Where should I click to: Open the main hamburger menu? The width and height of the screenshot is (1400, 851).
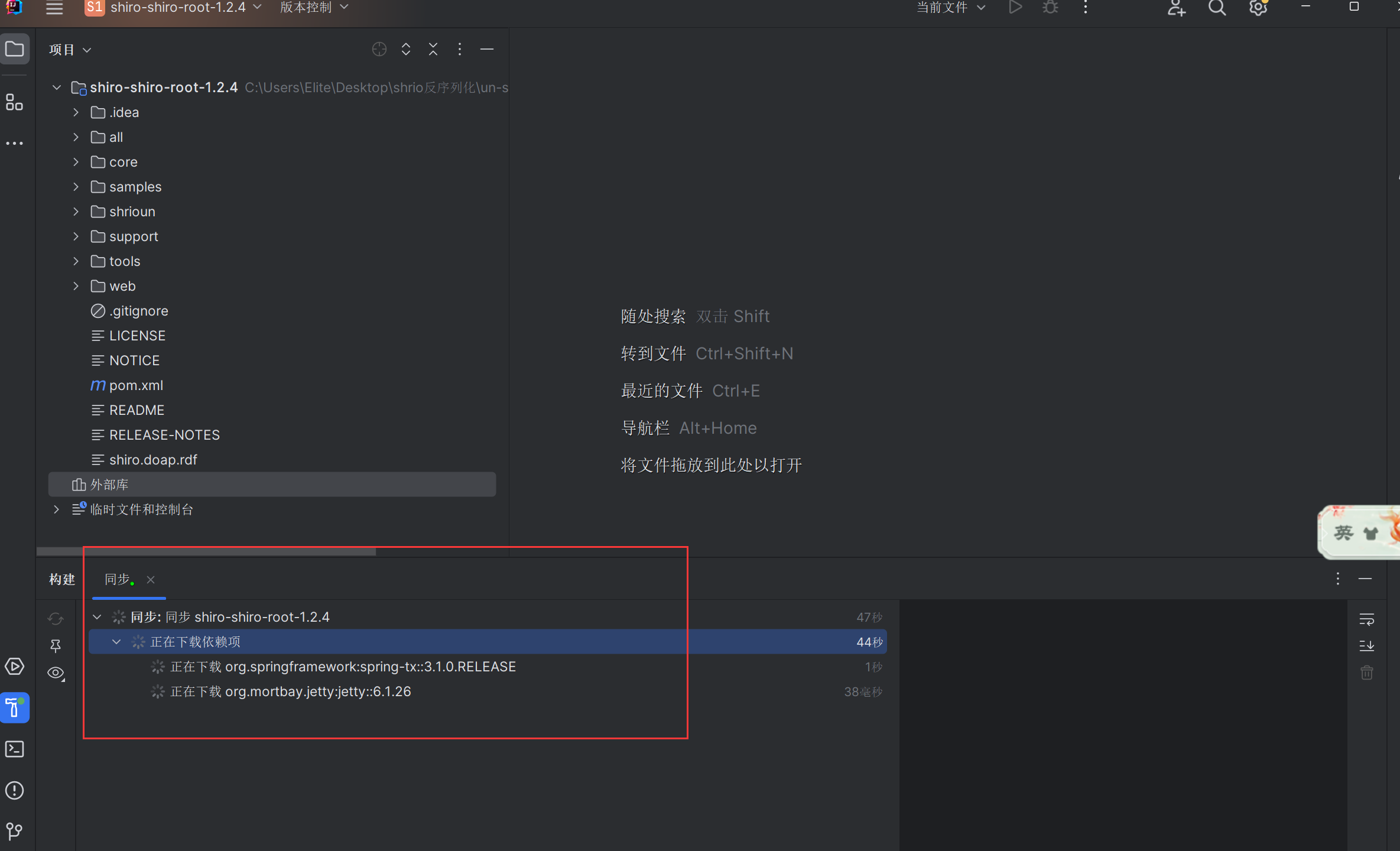[54, 8]
